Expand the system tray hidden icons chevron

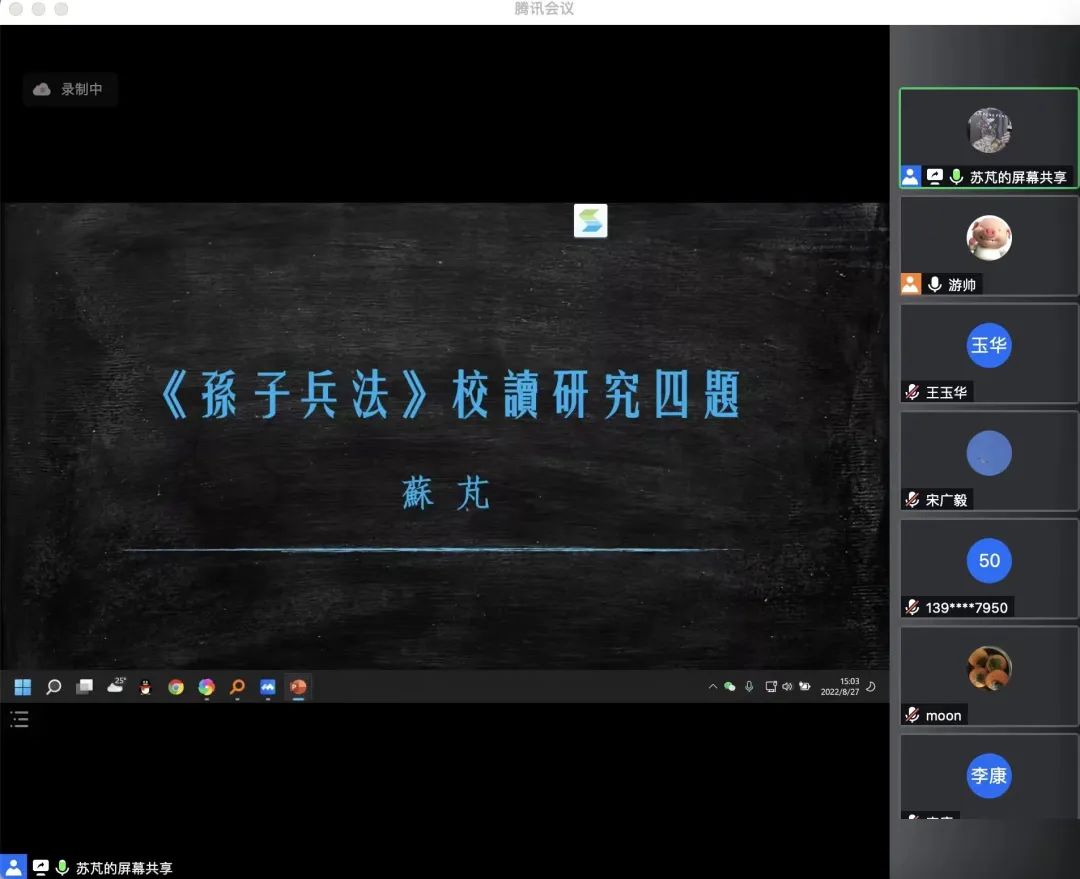(712, 687)
